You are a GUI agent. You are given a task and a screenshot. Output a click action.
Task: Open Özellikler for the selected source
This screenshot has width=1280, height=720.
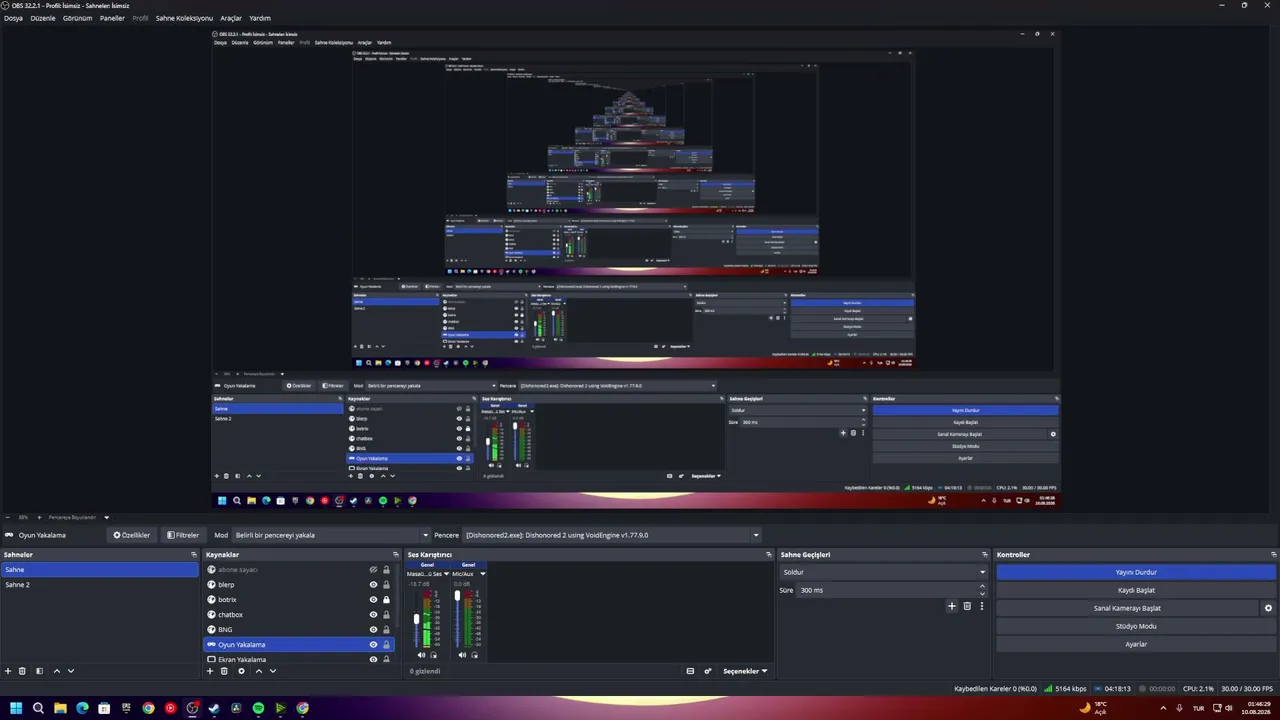[x=132, y=535]
